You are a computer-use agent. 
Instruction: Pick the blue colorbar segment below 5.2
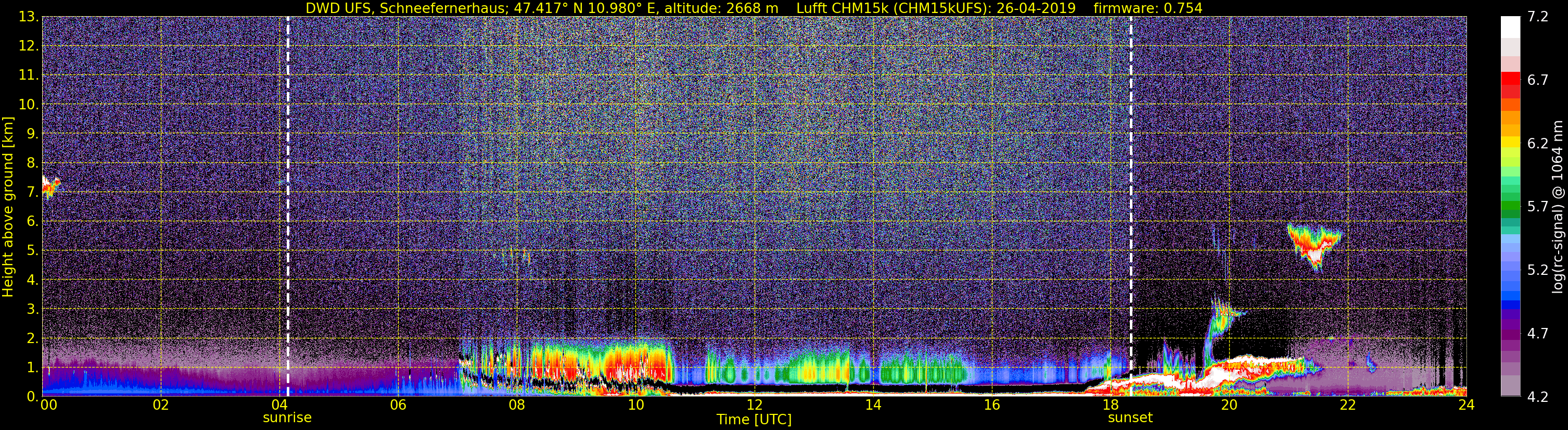click(x=1510, y=295)
